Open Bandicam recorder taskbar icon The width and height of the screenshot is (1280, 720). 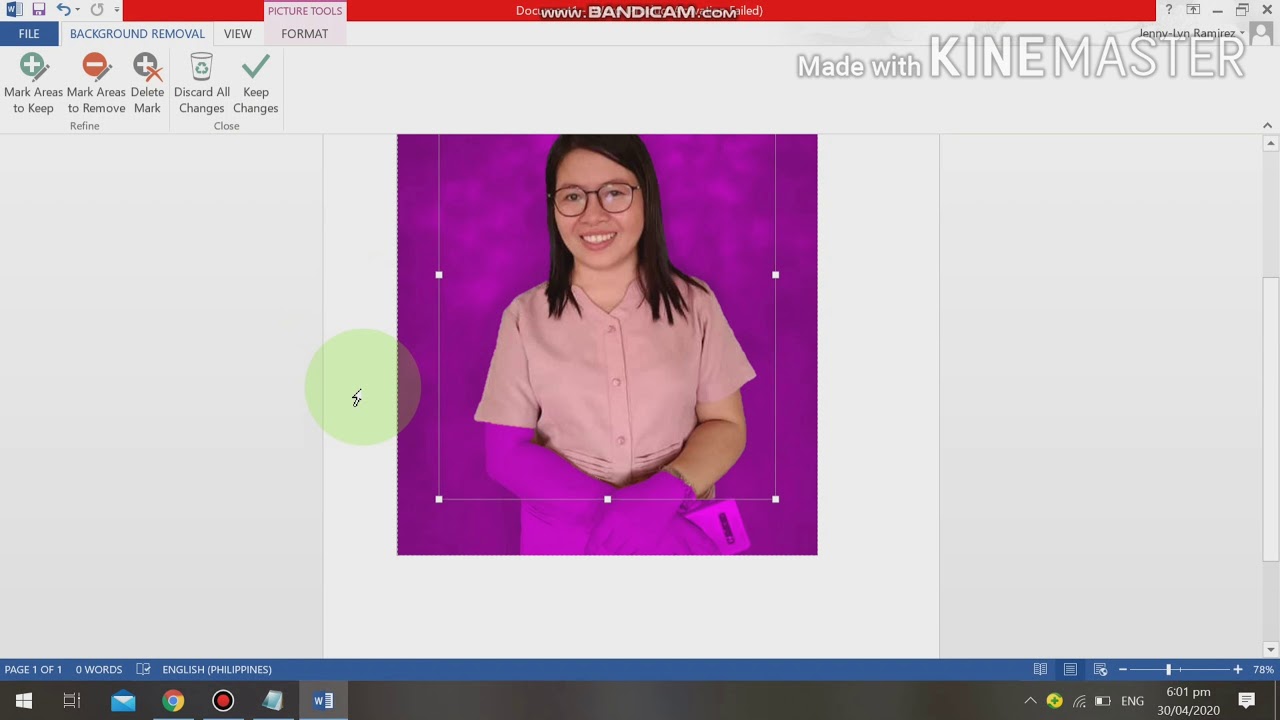click(x=223, y=701)
